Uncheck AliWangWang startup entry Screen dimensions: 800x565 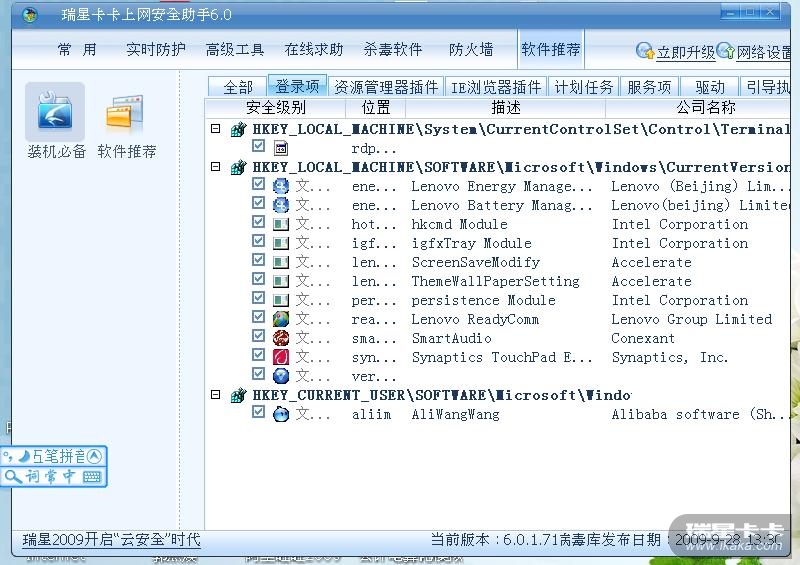[259, 411]
